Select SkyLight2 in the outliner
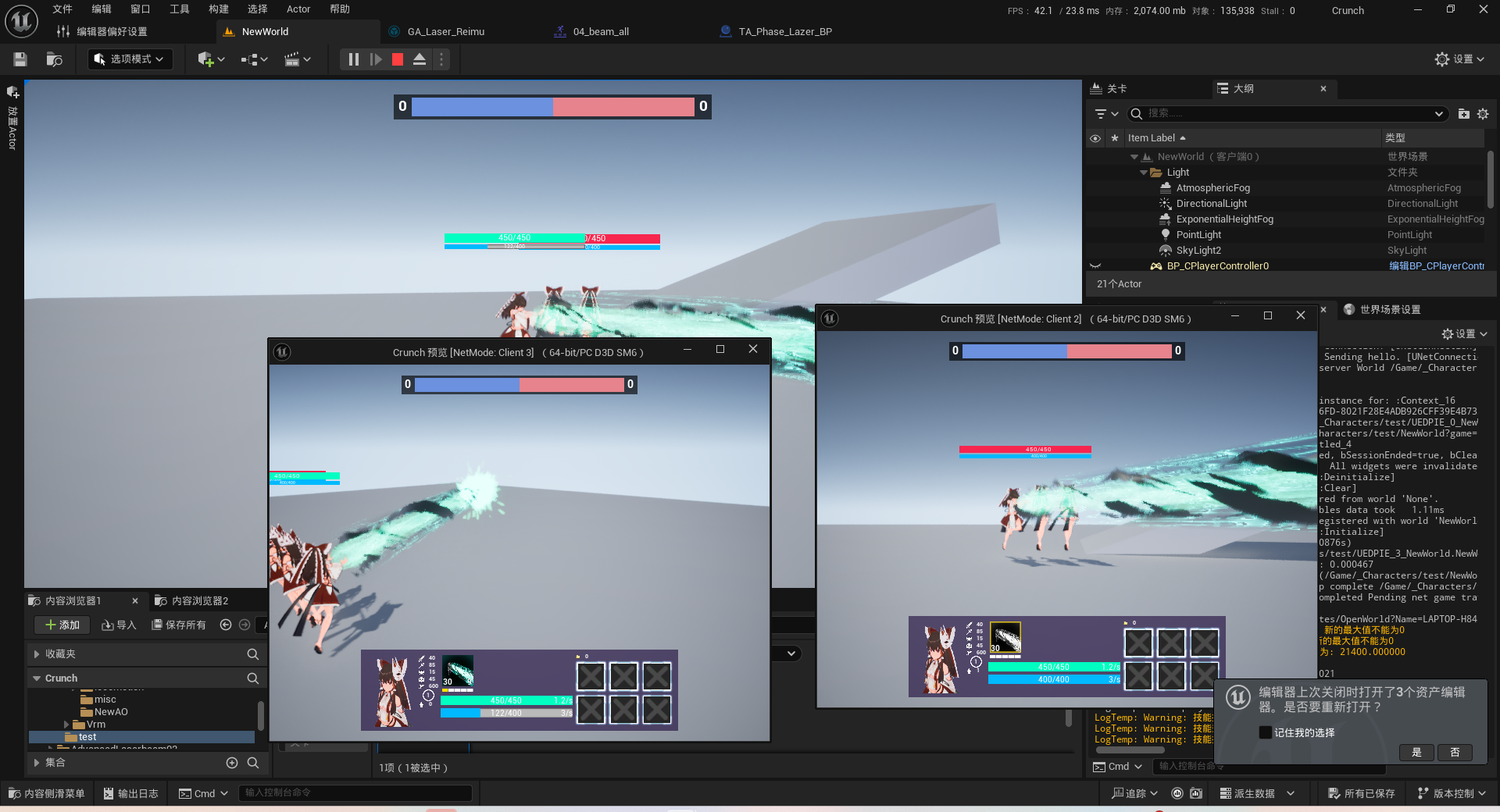1500x812 pixels. (1198, 251)
